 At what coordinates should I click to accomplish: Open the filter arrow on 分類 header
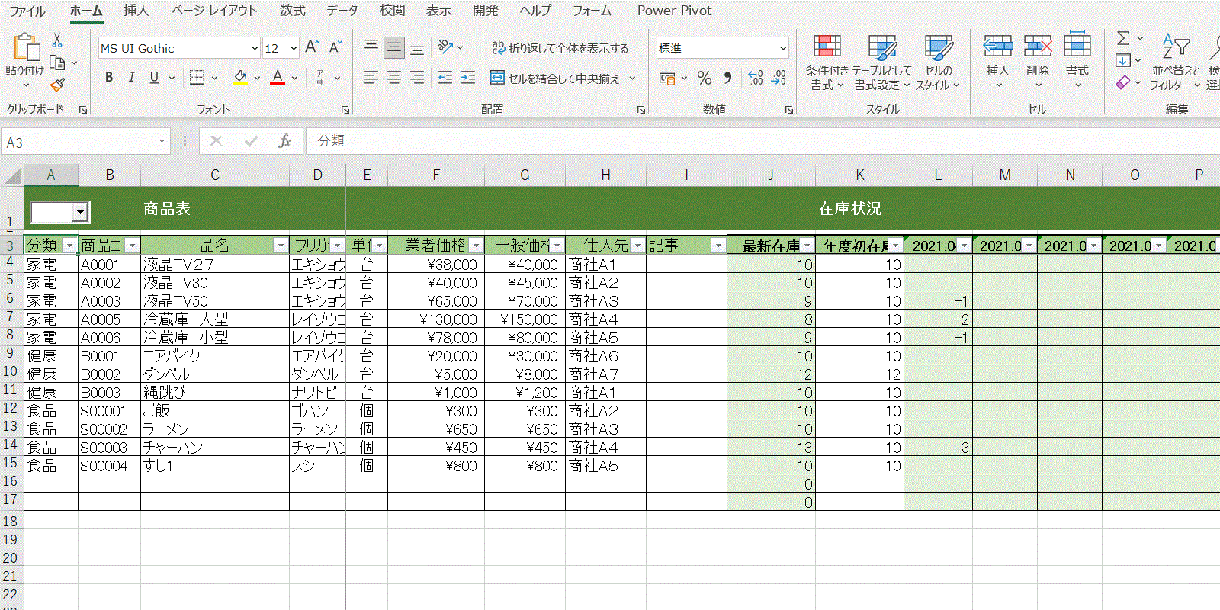pyautogui.click(x=69, y=245)
